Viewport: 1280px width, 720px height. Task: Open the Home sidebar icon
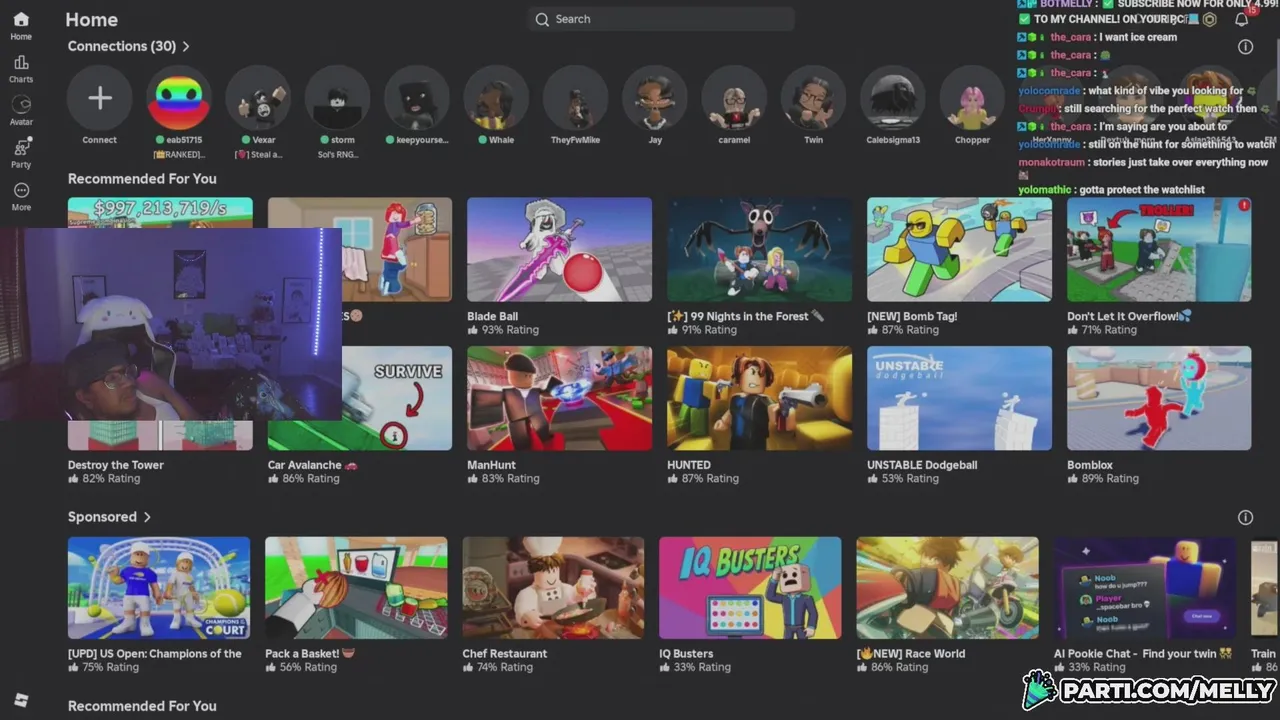tap(21, 26)
